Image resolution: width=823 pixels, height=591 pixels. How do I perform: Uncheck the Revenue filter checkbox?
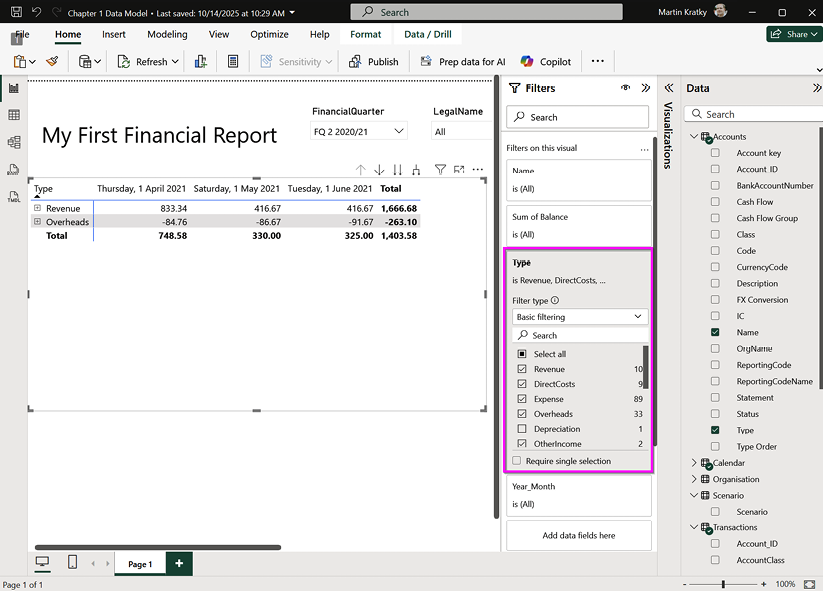click(522, 369)
